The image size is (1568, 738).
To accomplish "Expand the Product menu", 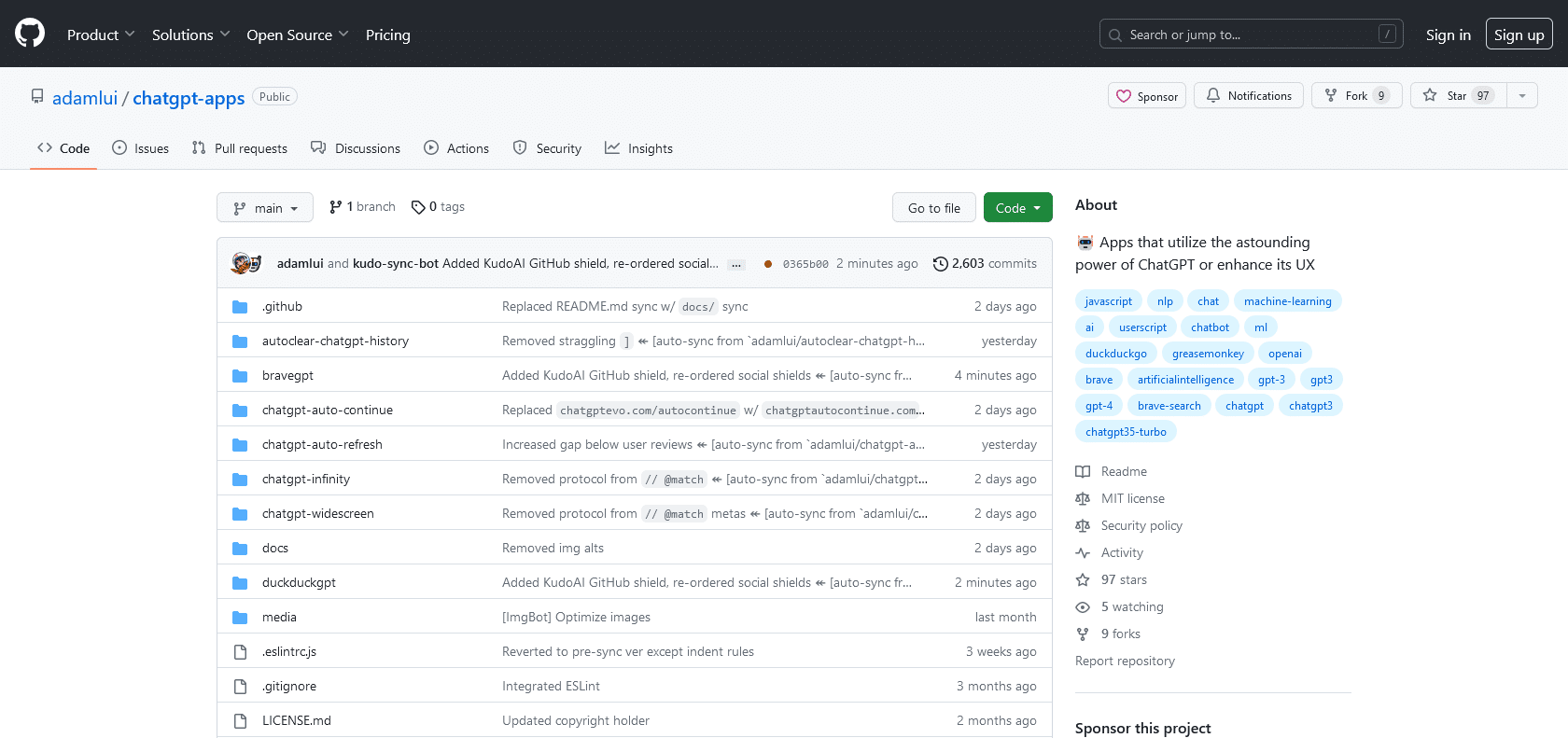I will (x=101, y=35).
